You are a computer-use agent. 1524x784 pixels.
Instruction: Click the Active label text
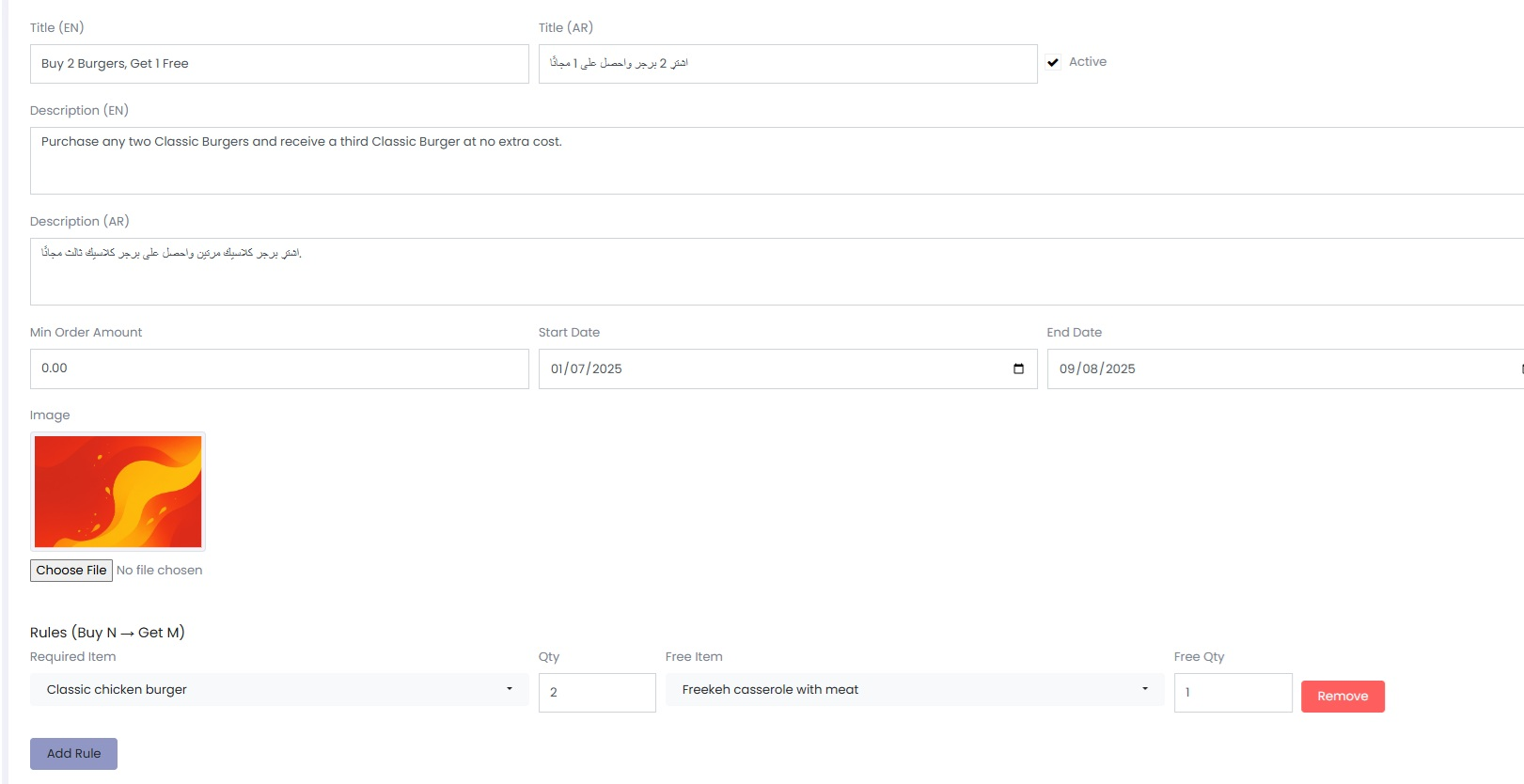point(1087,62)
